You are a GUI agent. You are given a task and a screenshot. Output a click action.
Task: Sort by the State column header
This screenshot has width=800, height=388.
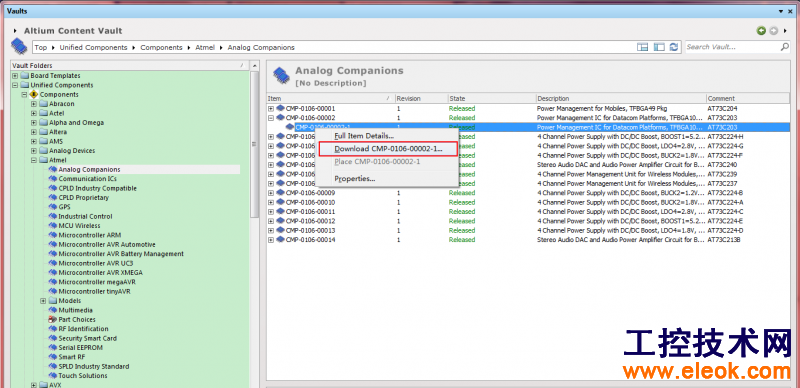[x=492, y=99]
